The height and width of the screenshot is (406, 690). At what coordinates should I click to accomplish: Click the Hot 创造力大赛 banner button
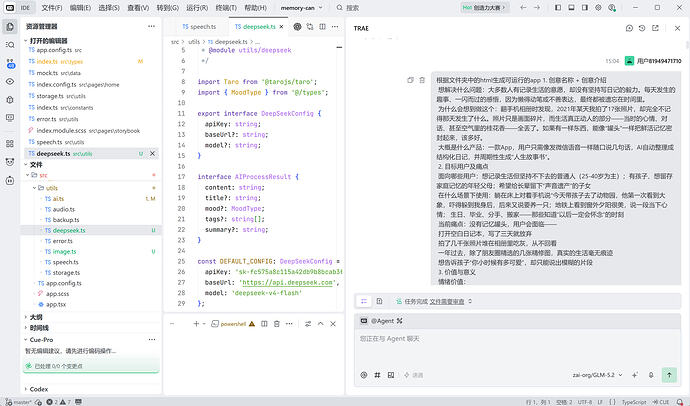click(x=484, y=7)
